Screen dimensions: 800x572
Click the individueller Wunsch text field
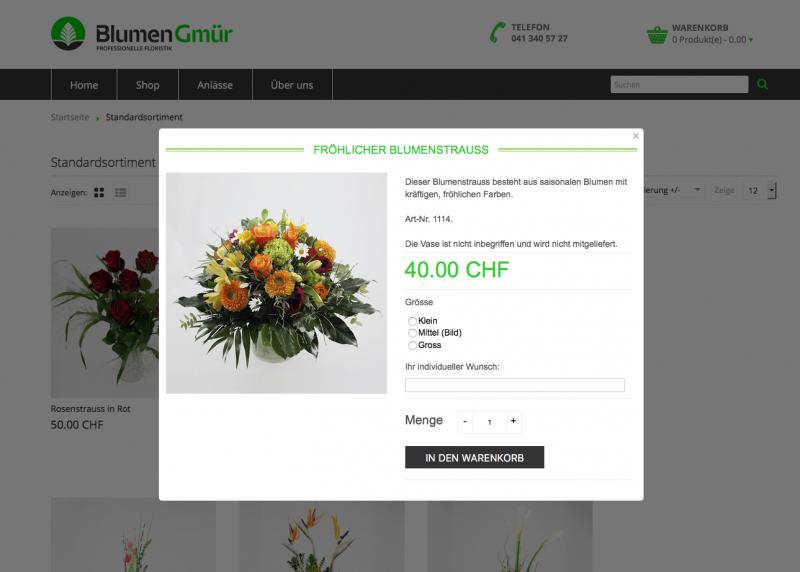[515, 385]
